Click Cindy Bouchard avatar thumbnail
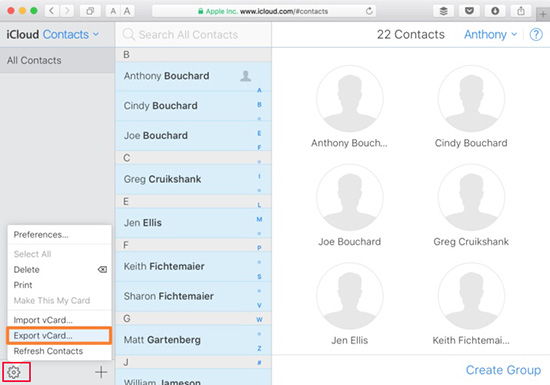 471,99
